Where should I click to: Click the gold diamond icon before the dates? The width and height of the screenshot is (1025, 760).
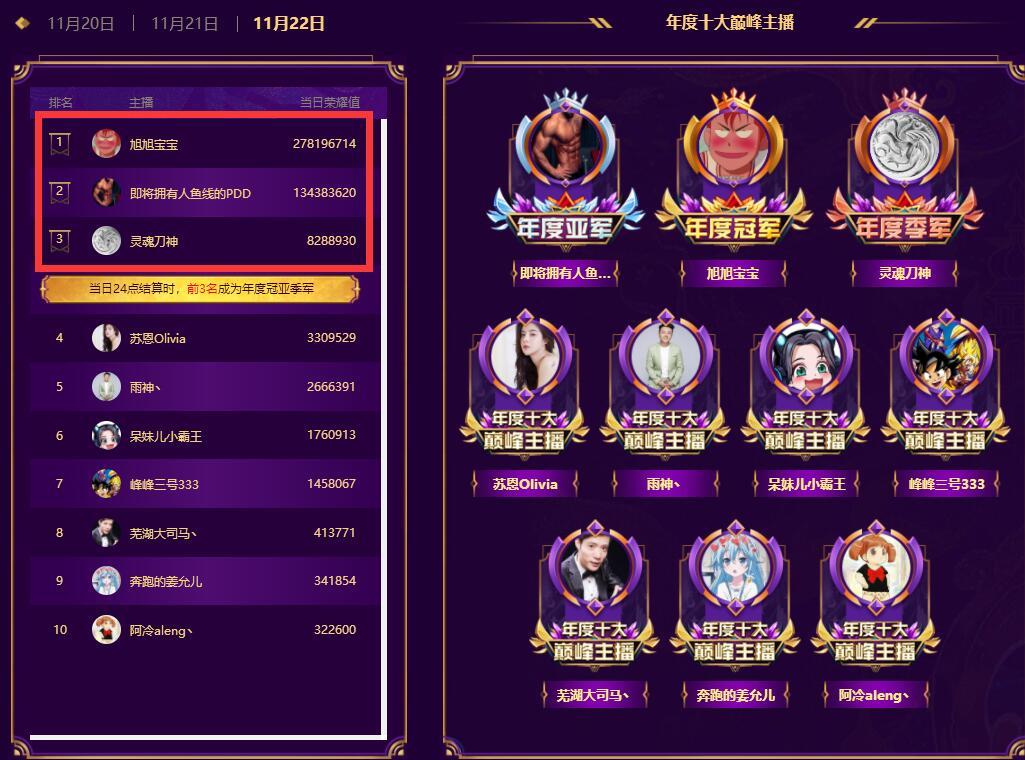[23, 24]
